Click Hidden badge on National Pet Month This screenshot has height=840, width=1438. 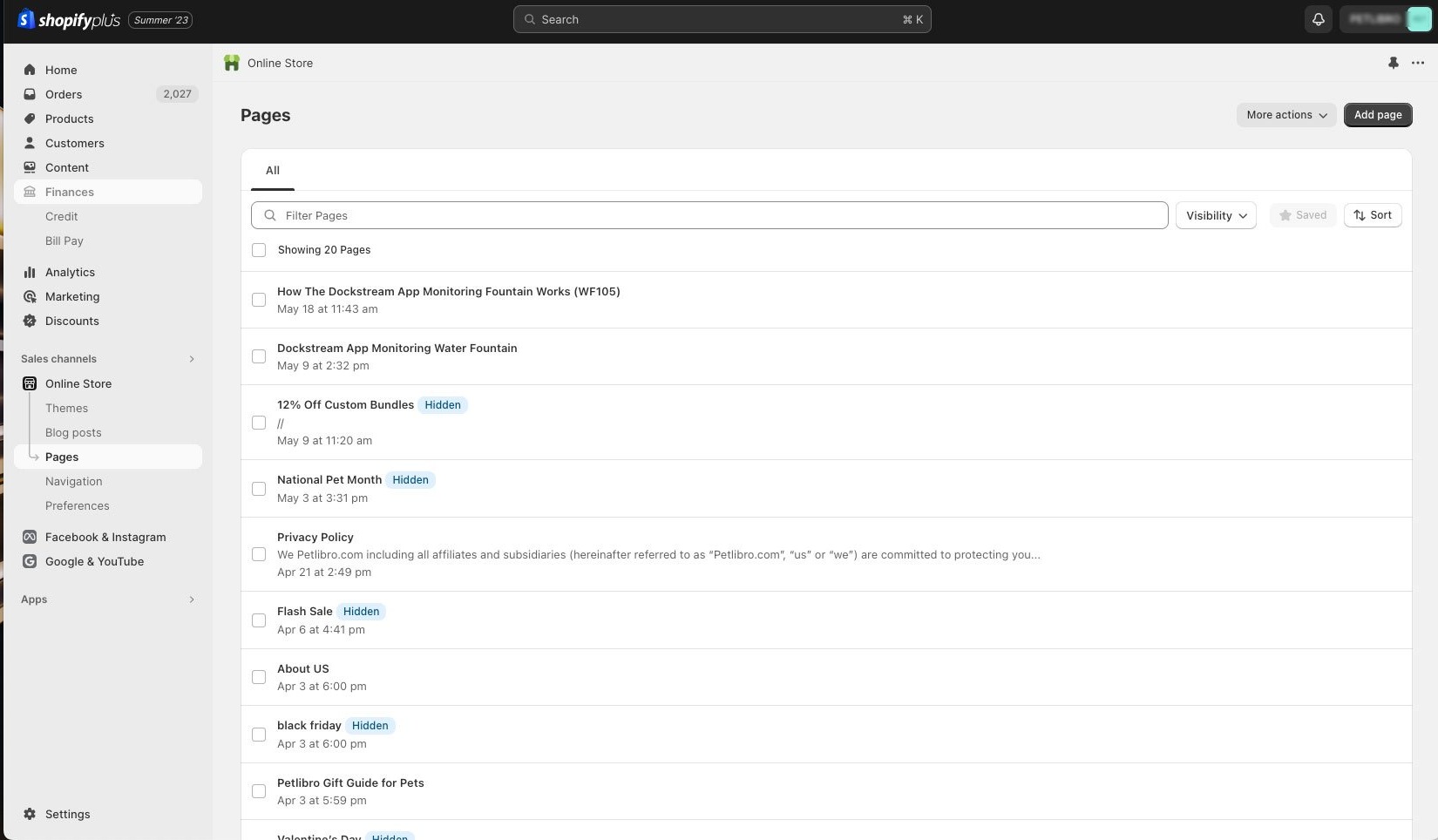click(410, 480)
